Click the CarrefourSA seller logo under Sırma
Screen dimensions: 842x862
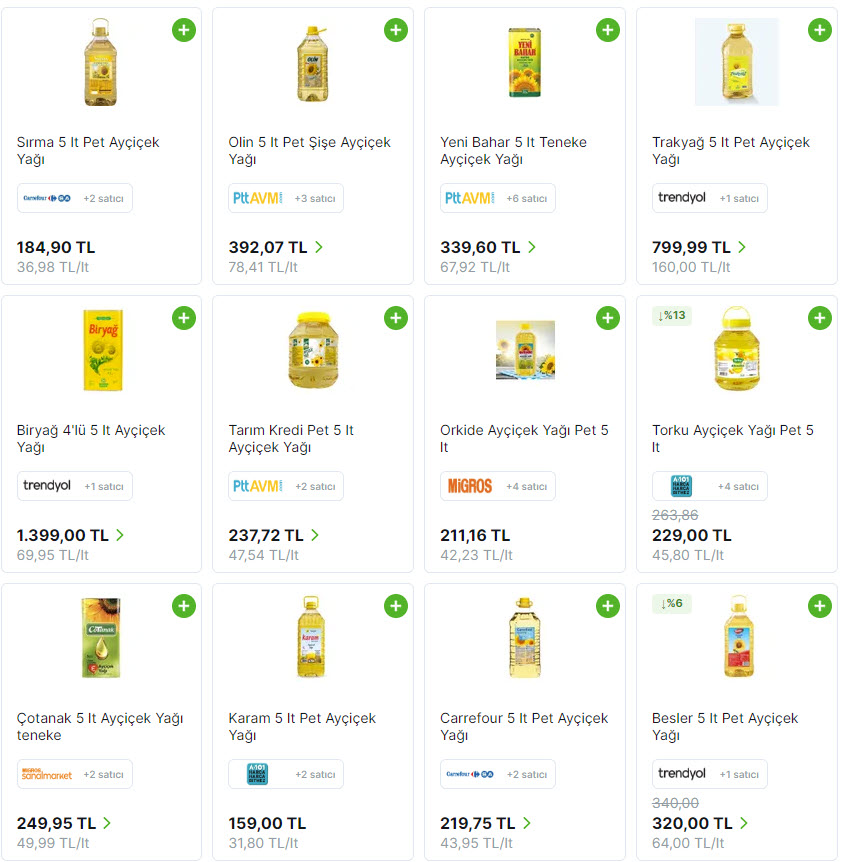click(45, 198)
